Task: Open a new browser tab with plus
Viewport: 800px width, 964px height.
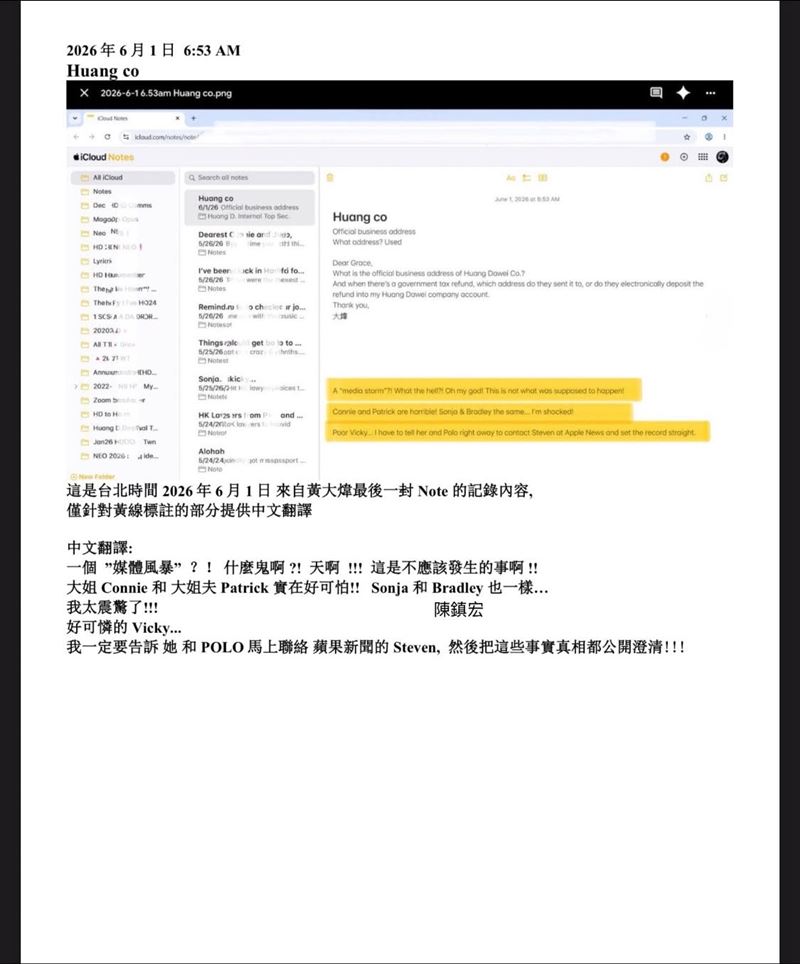Action: click(193, 118)
